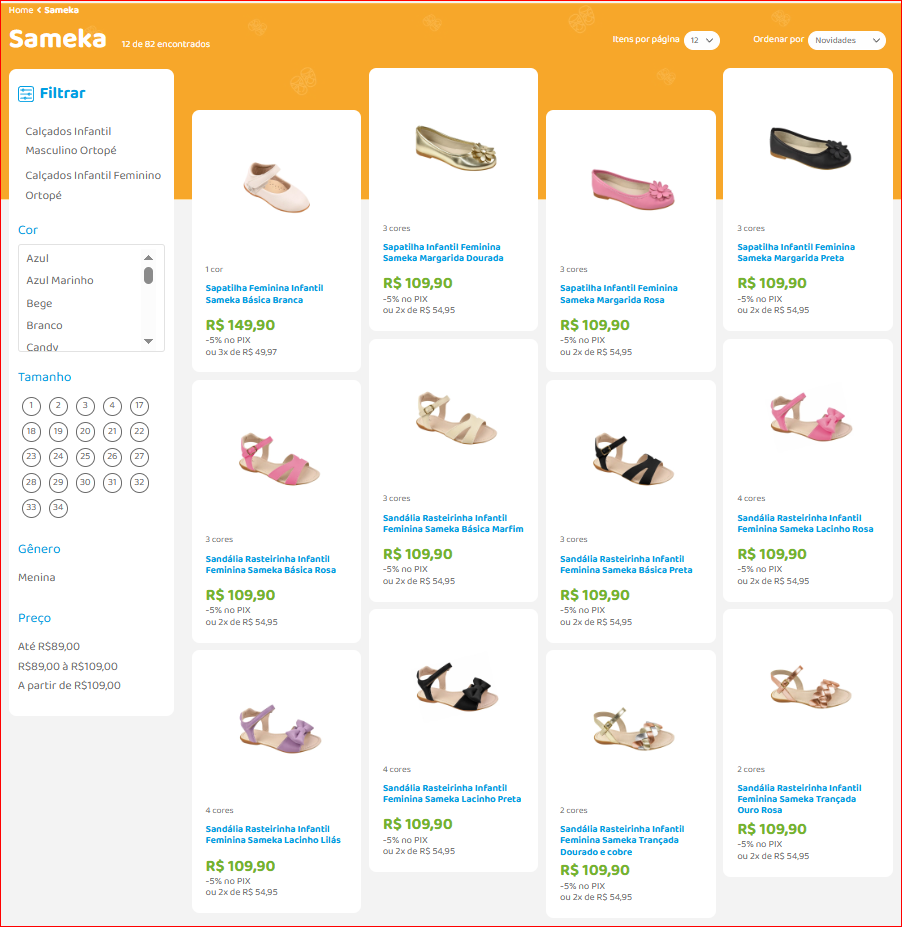Select size 30 circle
This screenshot has width=902, height=927.
(85, 482)
